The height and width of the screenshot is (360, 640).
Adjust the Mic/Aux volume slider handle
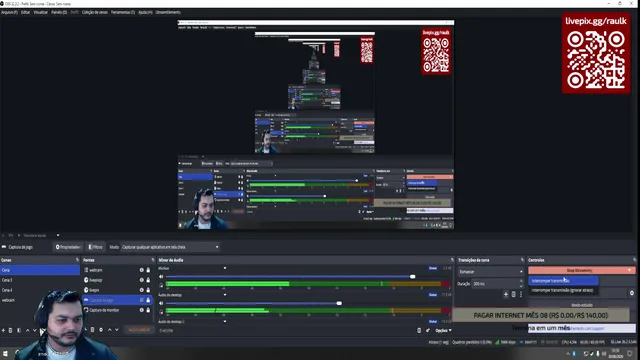pos(413,277)
